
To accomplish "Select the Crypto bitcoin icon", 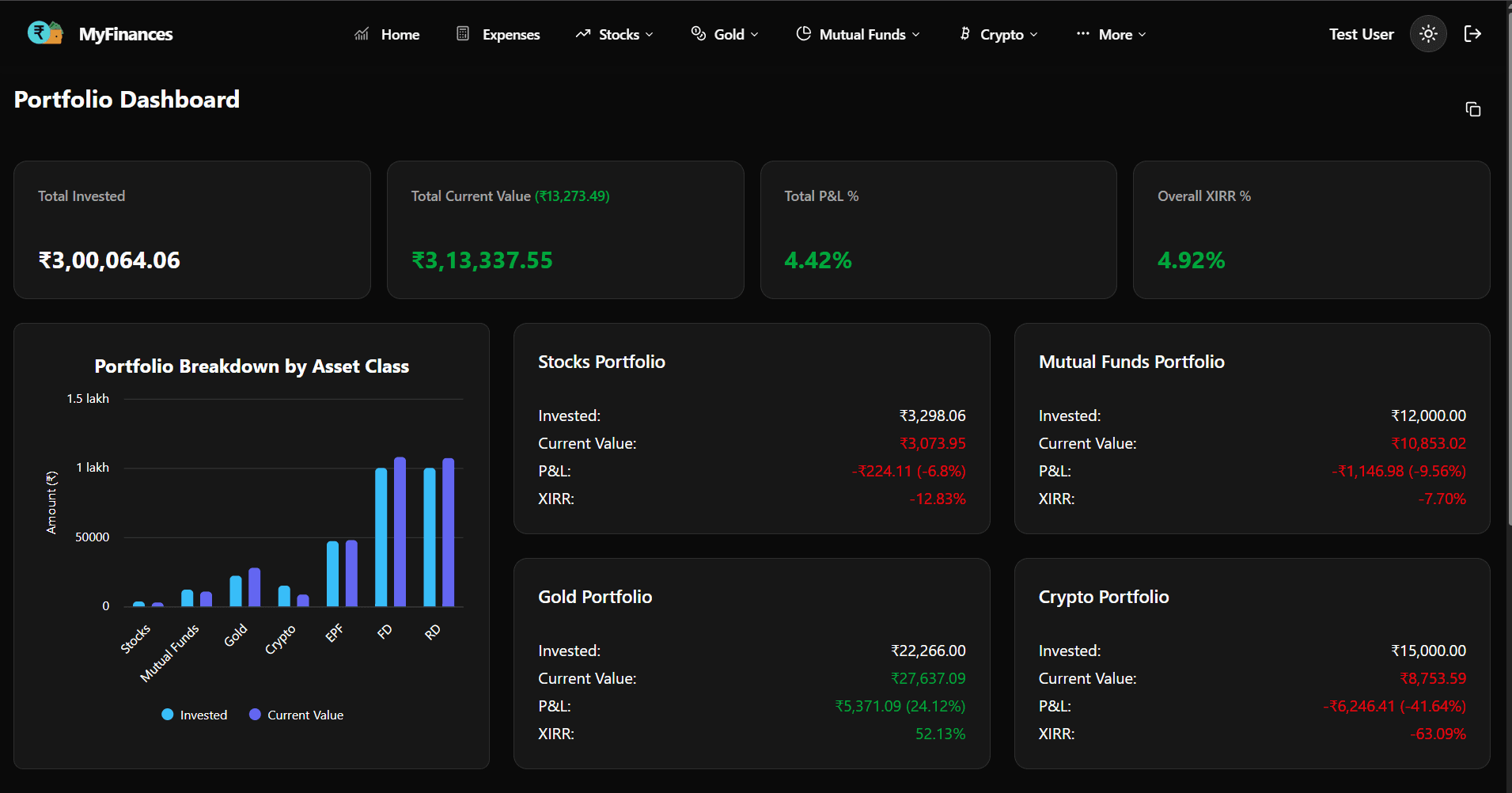I will [964, 34].
